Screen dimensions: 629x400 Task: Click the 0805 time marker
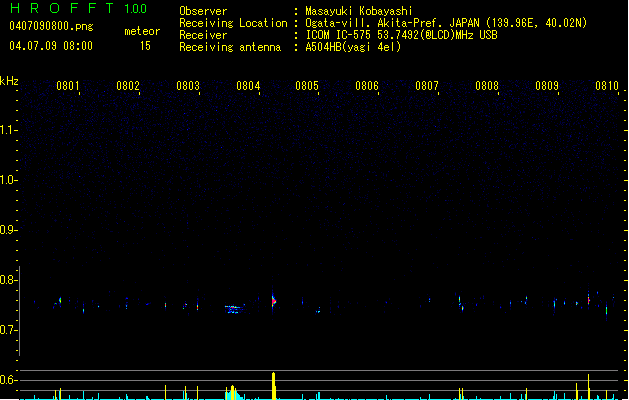click(x=307, y=86)
